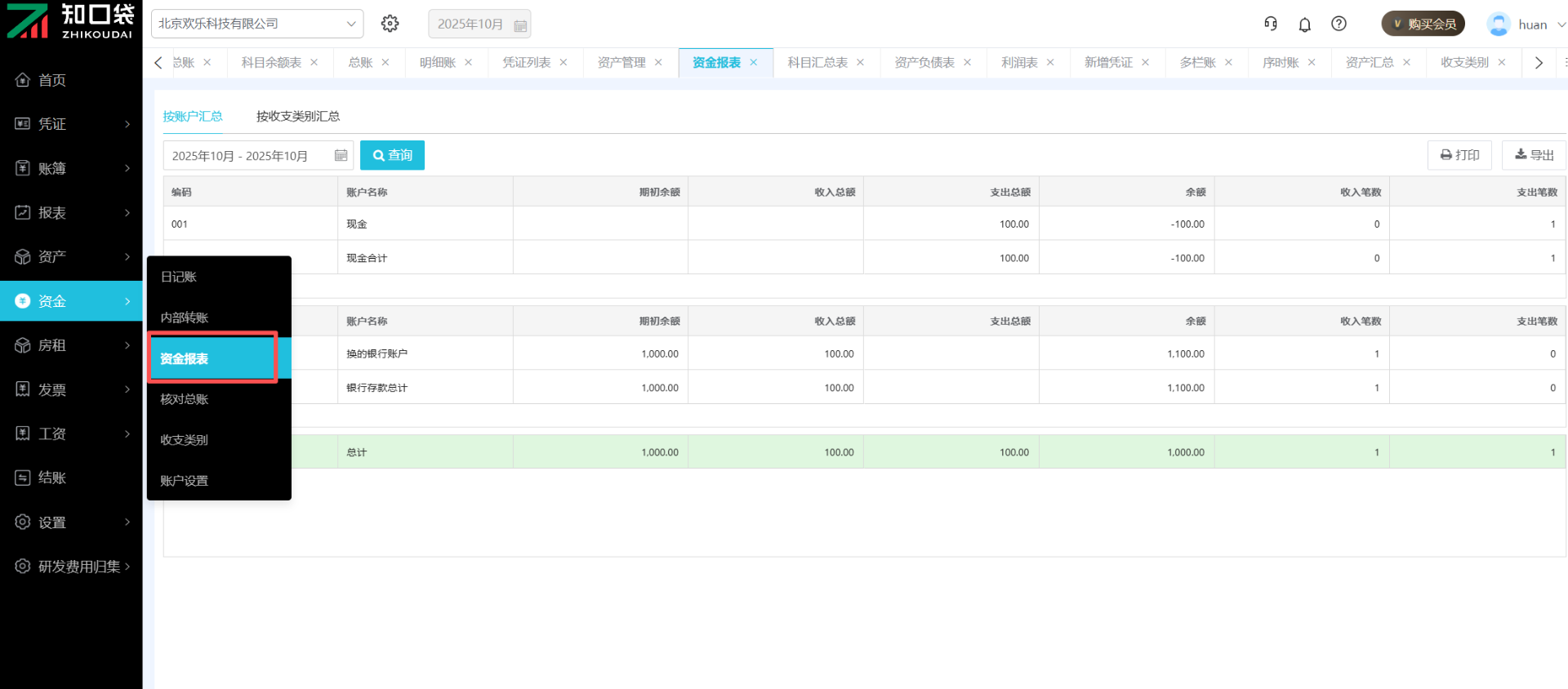Click the huan user avatar
The height and width of the screenshot is (689, 1568).
(x=1498, y=24)
